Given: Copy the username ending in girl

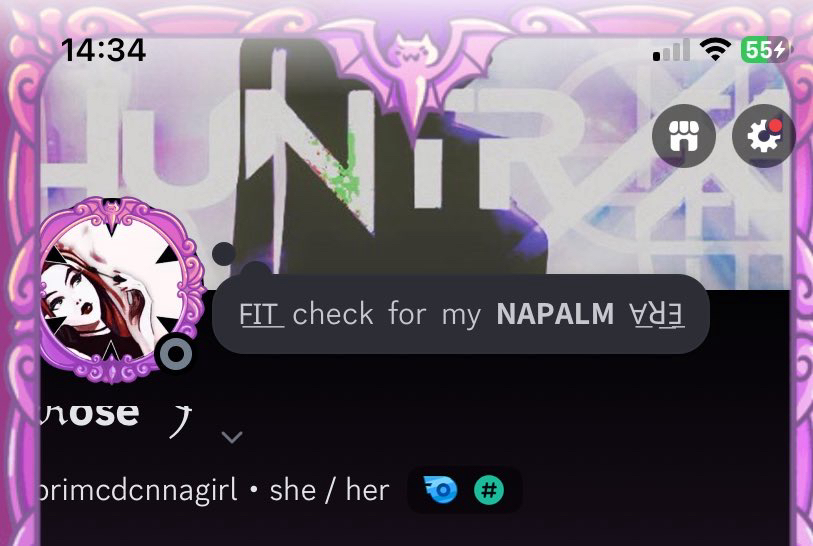Looking at the screenshot, I should coord(139,491).
